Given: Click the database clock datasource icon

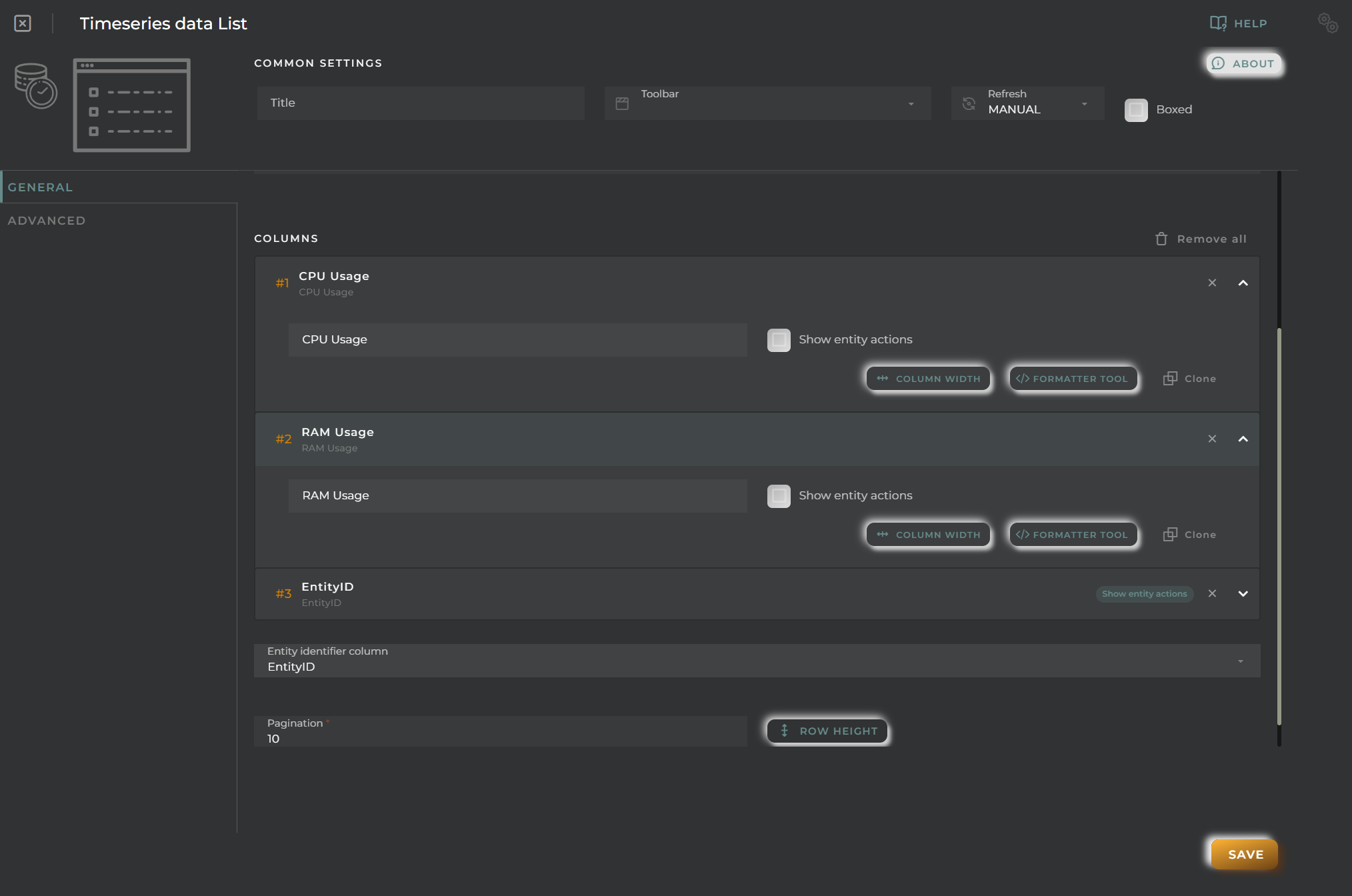Looking at the screenshot, I should pos(36,85).
